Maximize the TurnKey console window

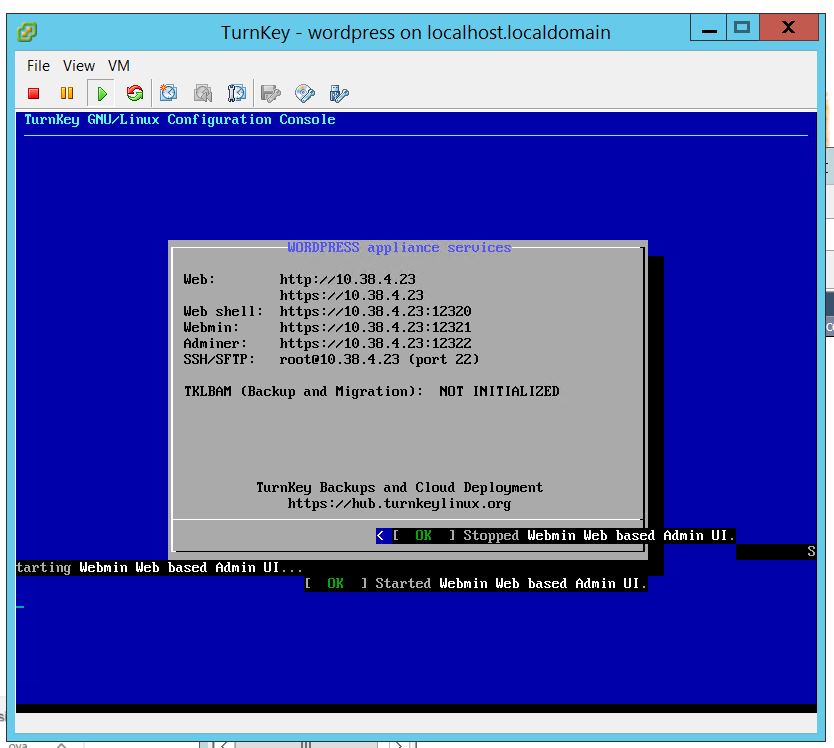[x=741, y=28]
